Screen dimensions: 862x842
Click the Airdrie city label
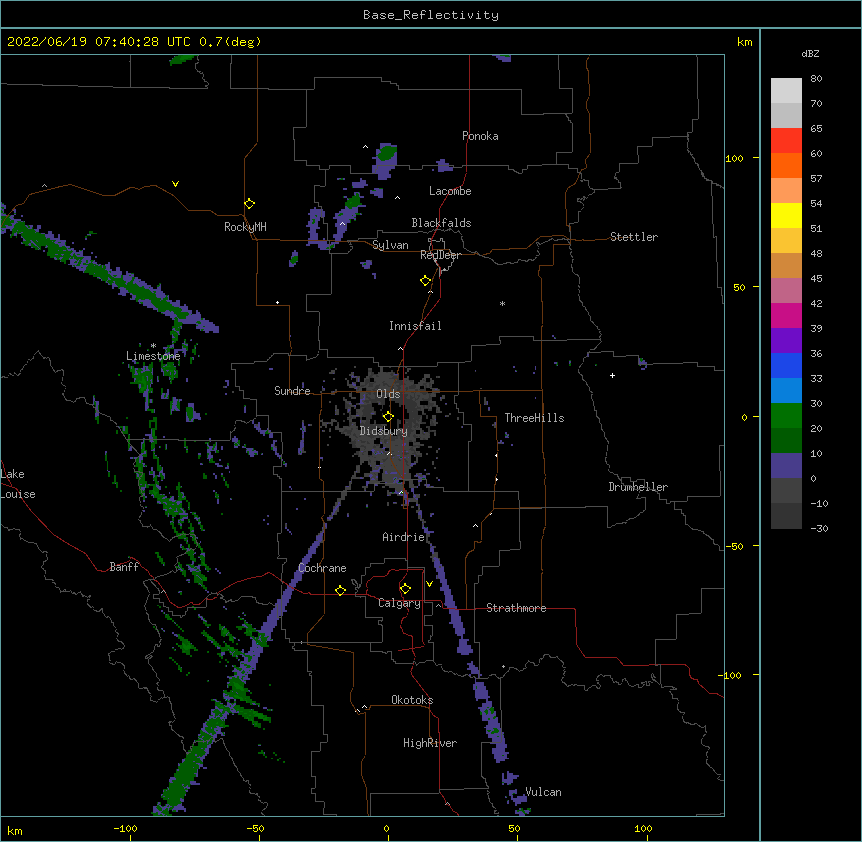(404, 537)
